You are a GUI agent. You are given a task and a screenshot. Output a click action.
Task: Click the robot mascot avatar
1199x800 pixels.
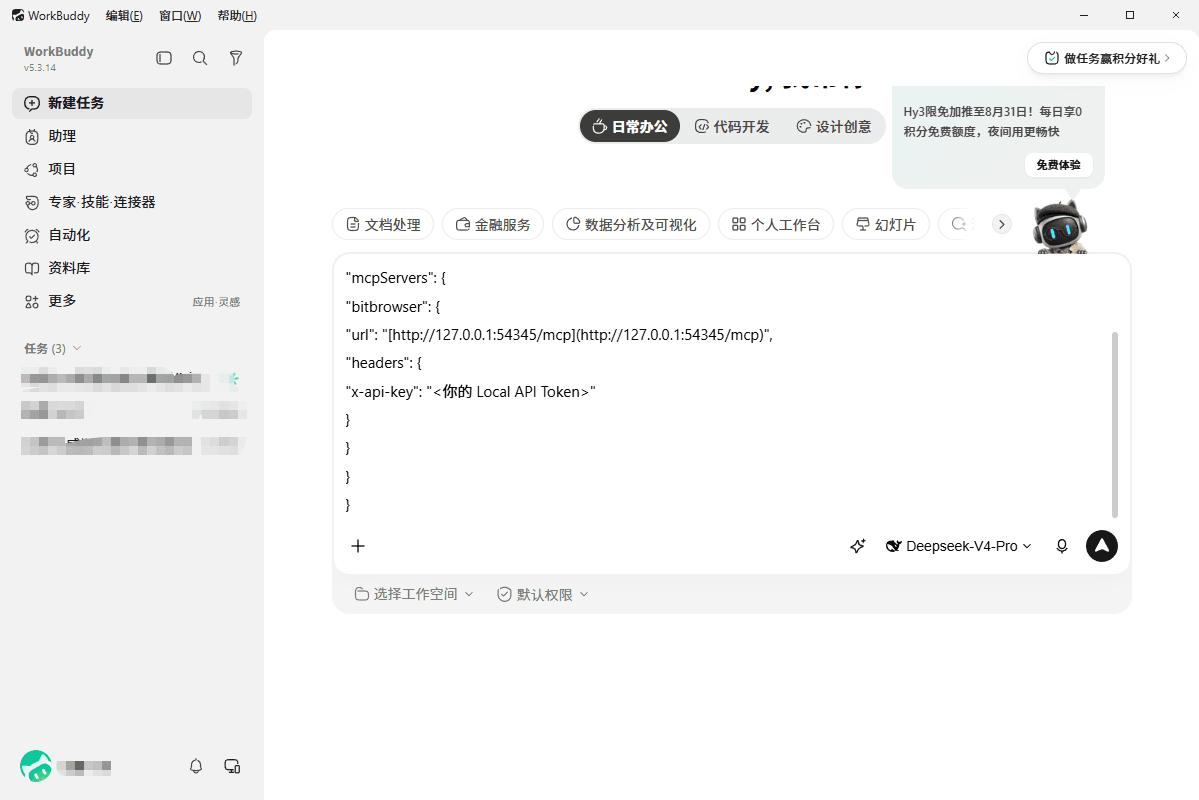(1060, 226)
